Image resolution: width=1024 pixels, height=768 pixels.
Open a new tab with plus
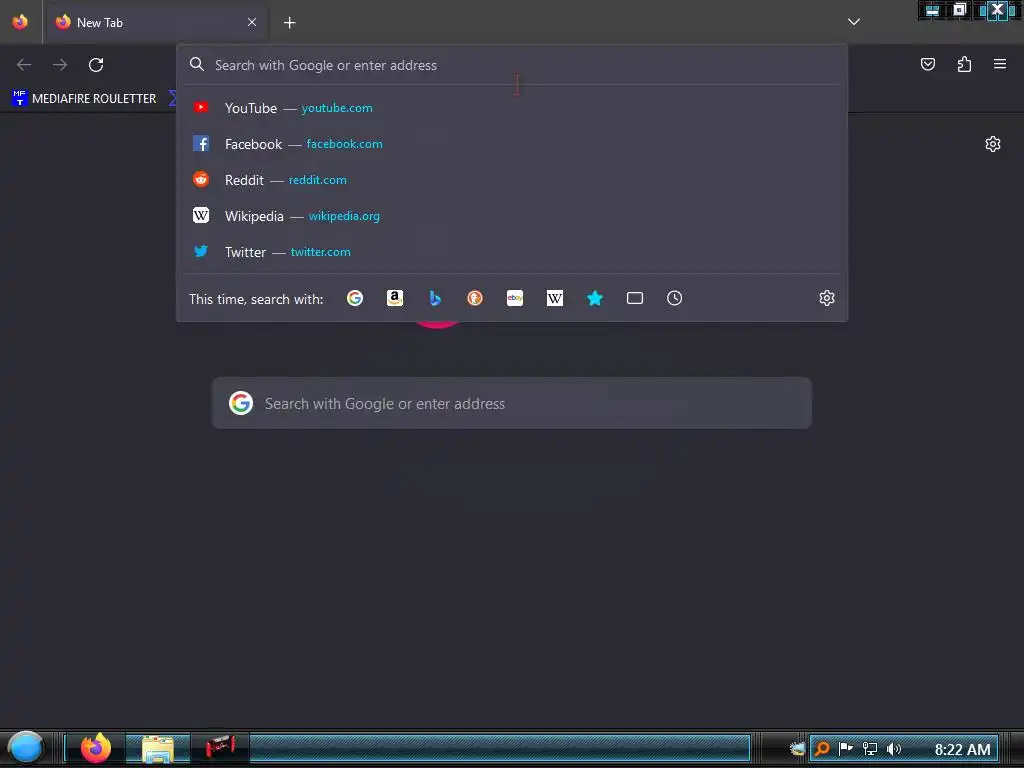289,23
